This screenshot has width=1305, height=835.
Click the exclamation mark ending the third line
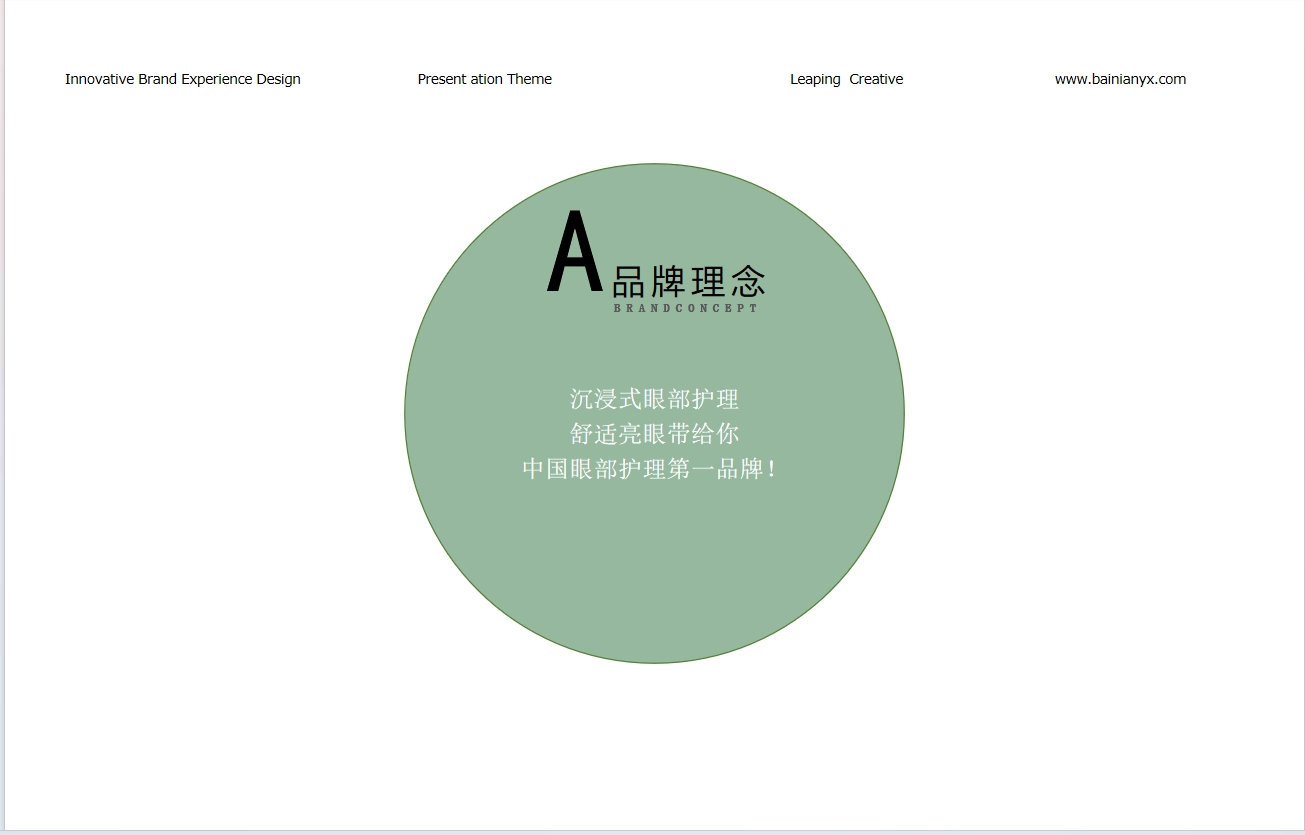point(772,469)
